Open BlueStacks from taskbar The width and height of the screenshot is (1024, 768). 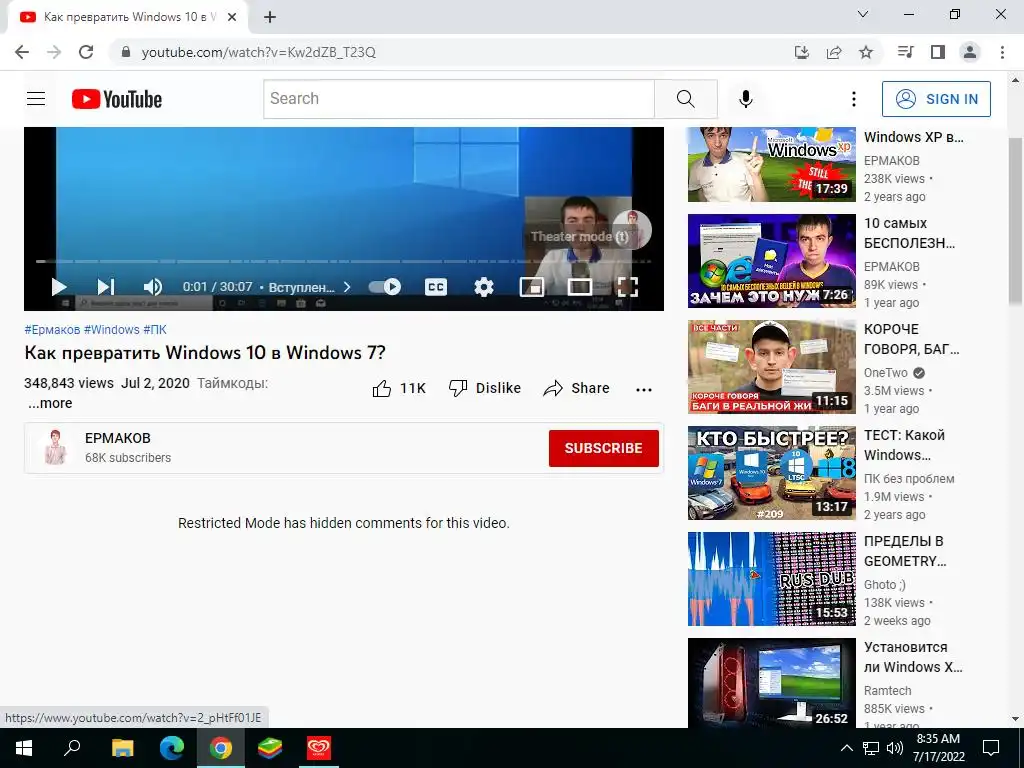click(x=270, y=748)
